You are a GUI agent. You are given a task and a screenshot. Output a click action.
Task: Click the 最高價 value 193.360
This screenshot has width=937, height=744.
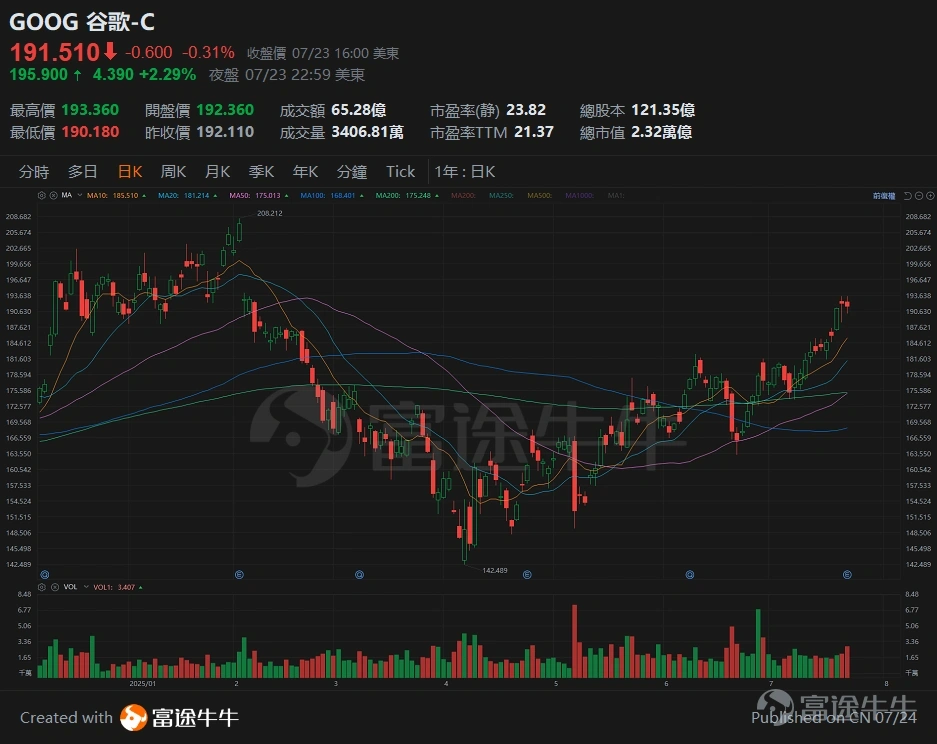[90, 110]
